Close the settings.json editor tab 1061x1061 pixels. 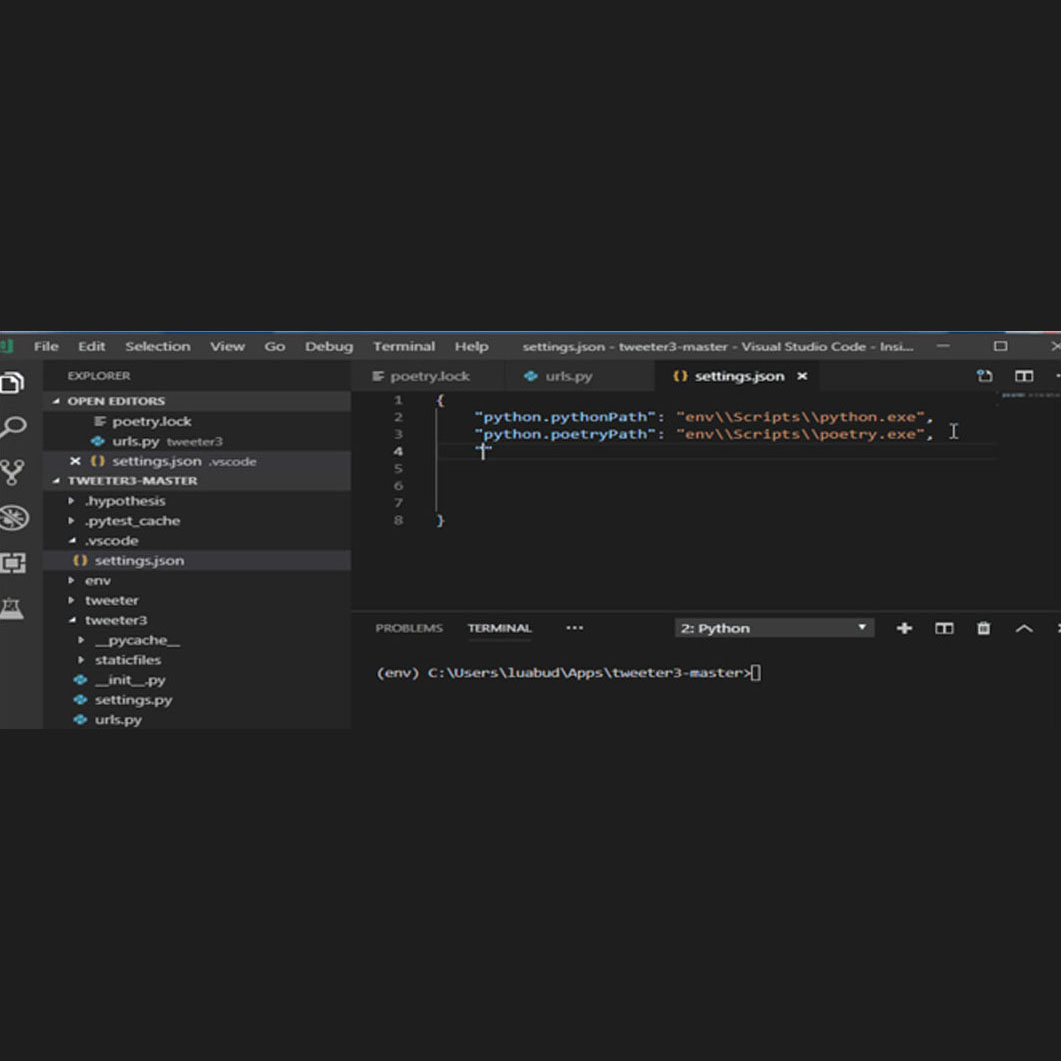pyautogui.click(x=802, y=376)
